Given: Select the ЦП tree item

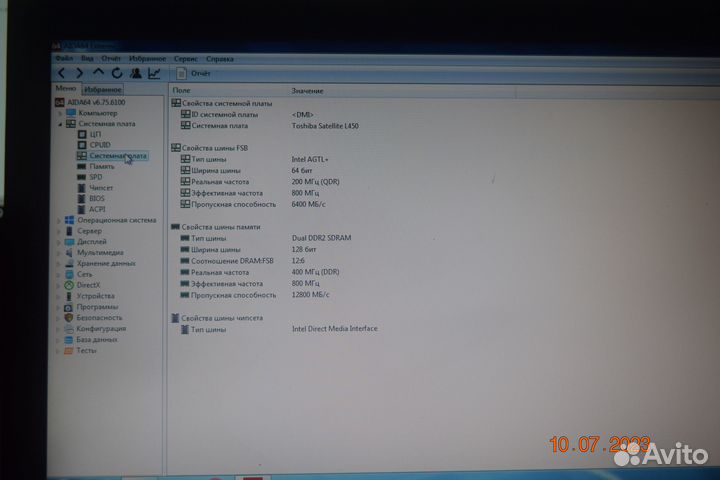Looking at the screenshot, I should pos(95,134).
